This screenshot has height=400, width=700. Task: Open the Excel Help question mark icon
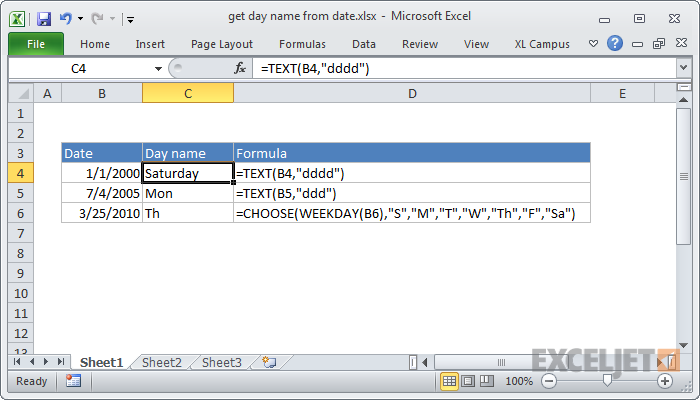click(x=614, y=44)
